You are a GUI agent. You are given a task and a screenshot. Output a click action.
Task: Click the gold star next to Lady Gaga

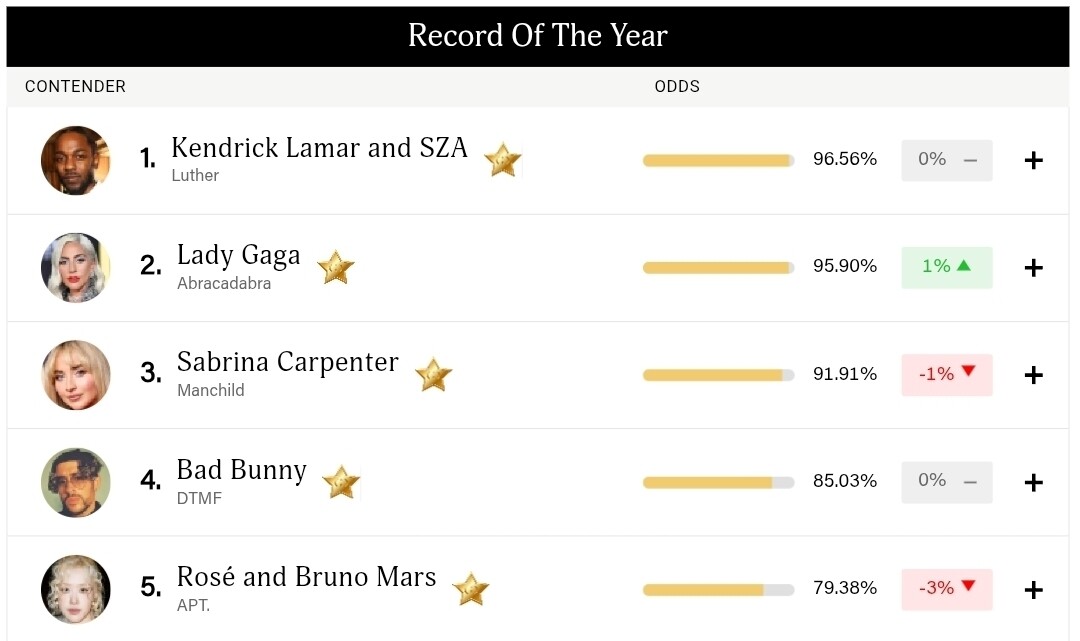pyautogui.click(x=335, y=267)
